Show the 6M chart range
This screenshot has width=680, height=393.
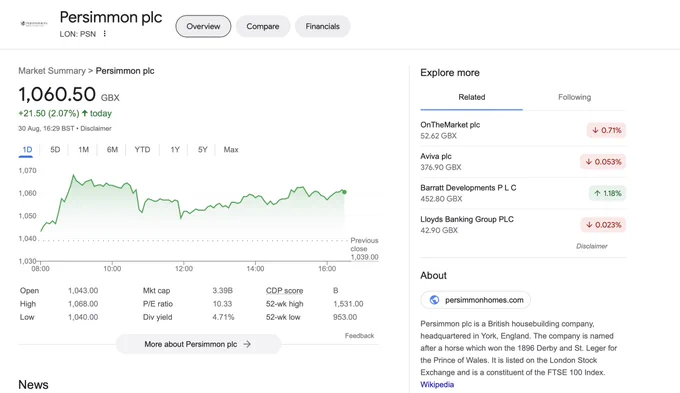[x=112, y=150]
